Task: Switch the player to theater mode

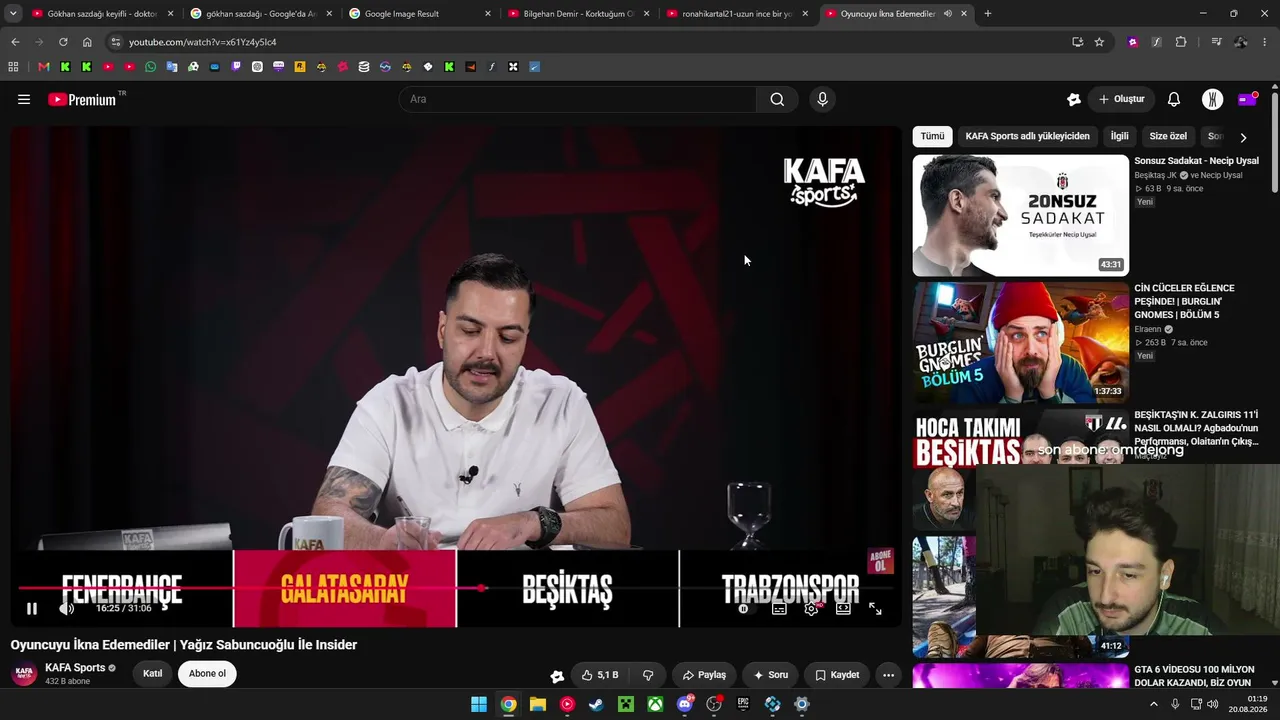Action: pyautogui.click(x=843, y=608)
